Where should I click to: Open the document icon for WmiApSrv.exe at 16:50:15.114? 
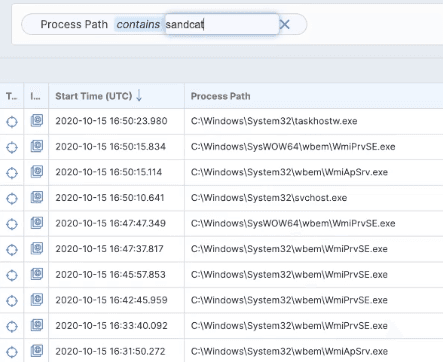click(x=37, y=172)
